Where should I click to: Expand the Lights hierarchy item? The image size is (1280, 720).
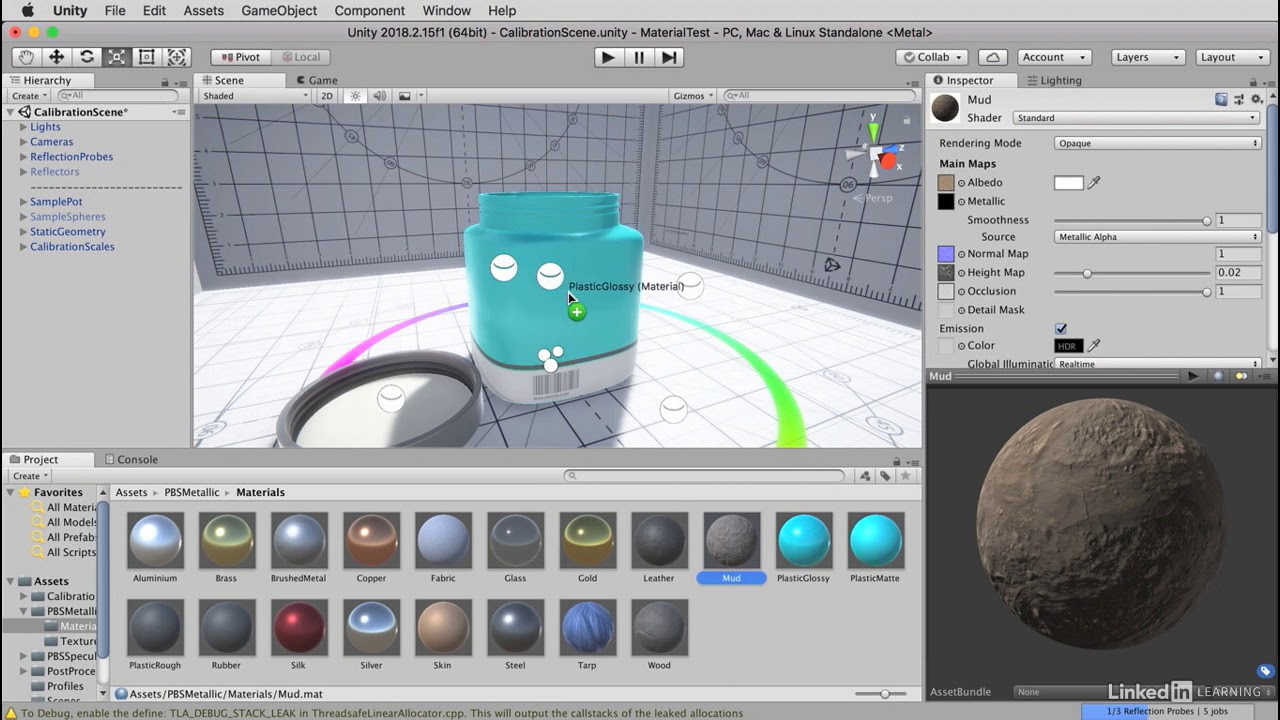pyautogui.click(x=23, y=127)
